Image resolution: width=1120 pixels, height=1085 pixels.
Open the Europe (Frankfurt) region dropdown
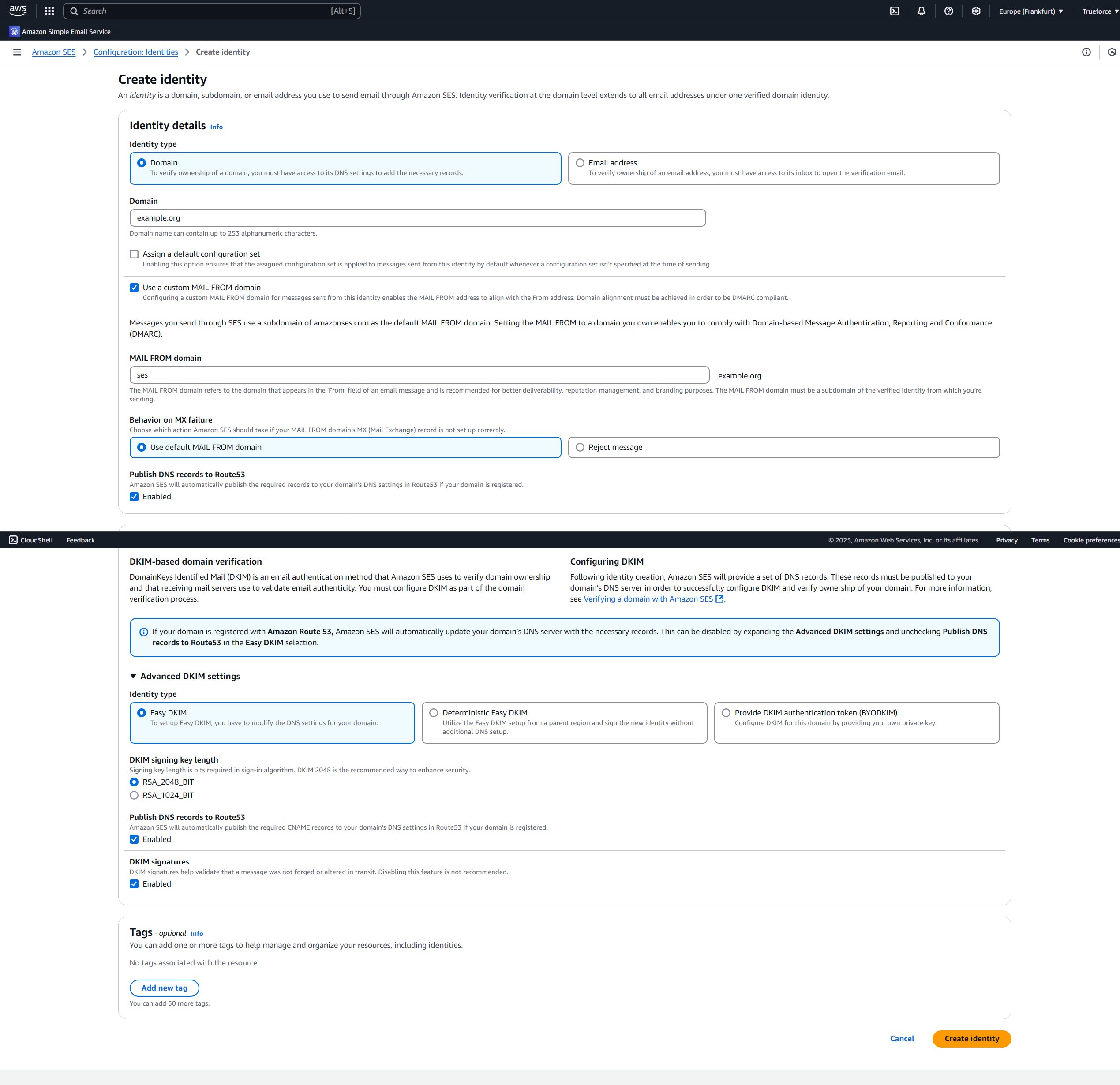1030,11
